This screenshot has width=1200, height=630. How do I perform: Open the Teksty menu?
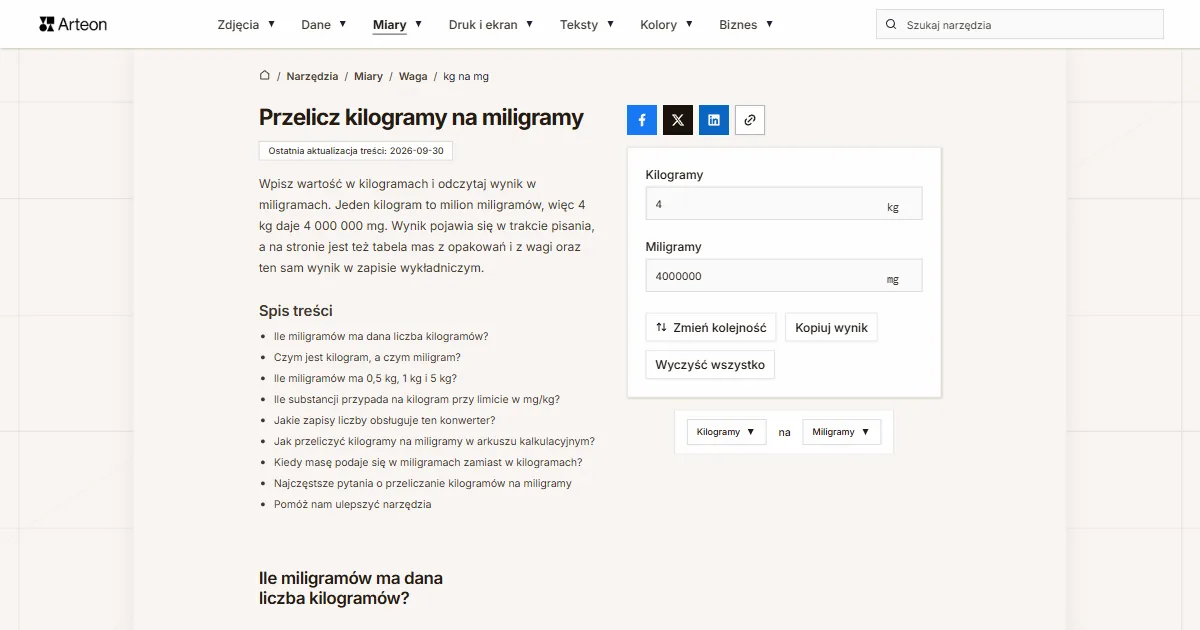pyautogui.click(x=587, y=24)
